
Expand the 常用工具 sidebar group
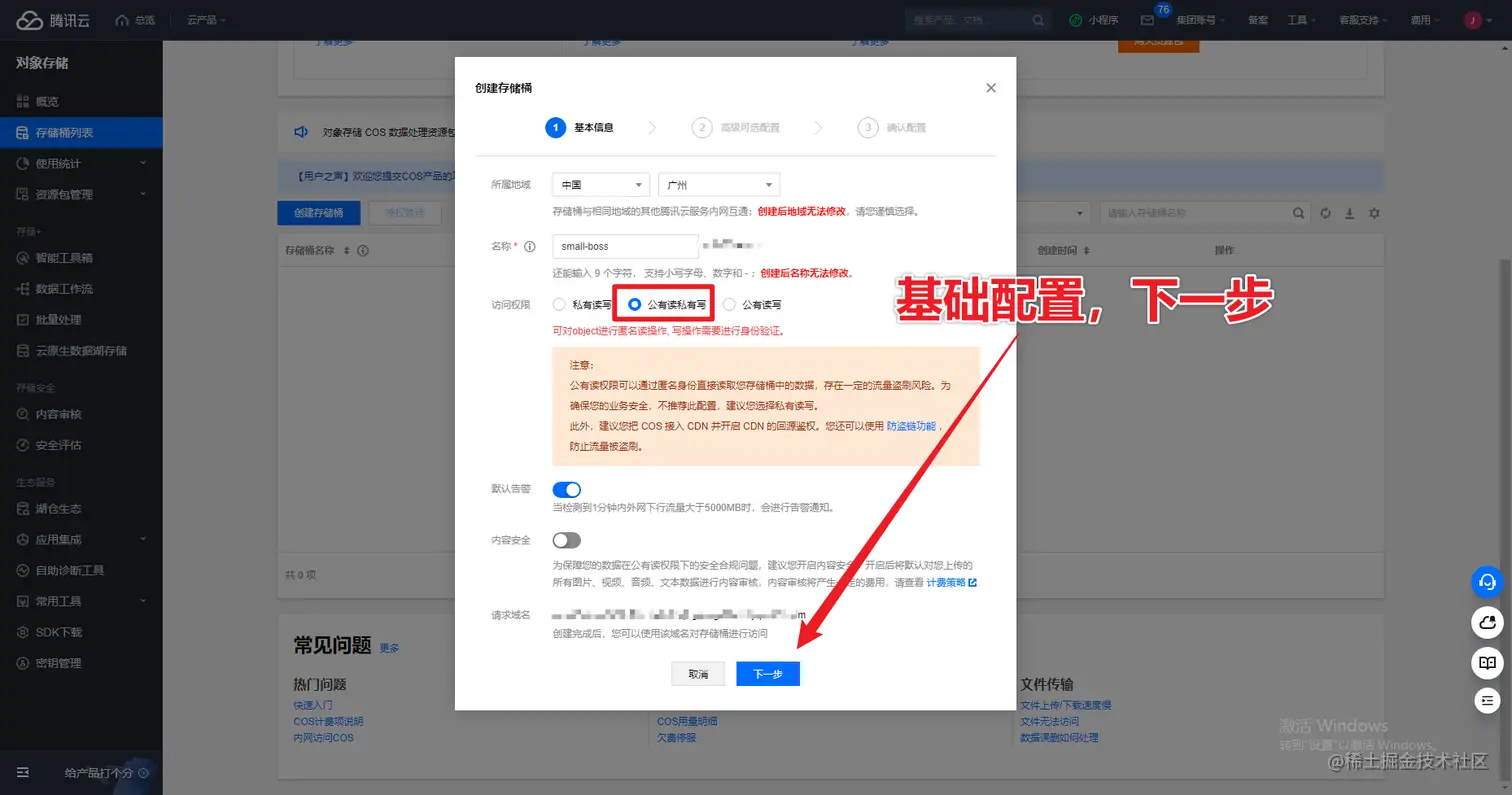click(x=142, y=601)
